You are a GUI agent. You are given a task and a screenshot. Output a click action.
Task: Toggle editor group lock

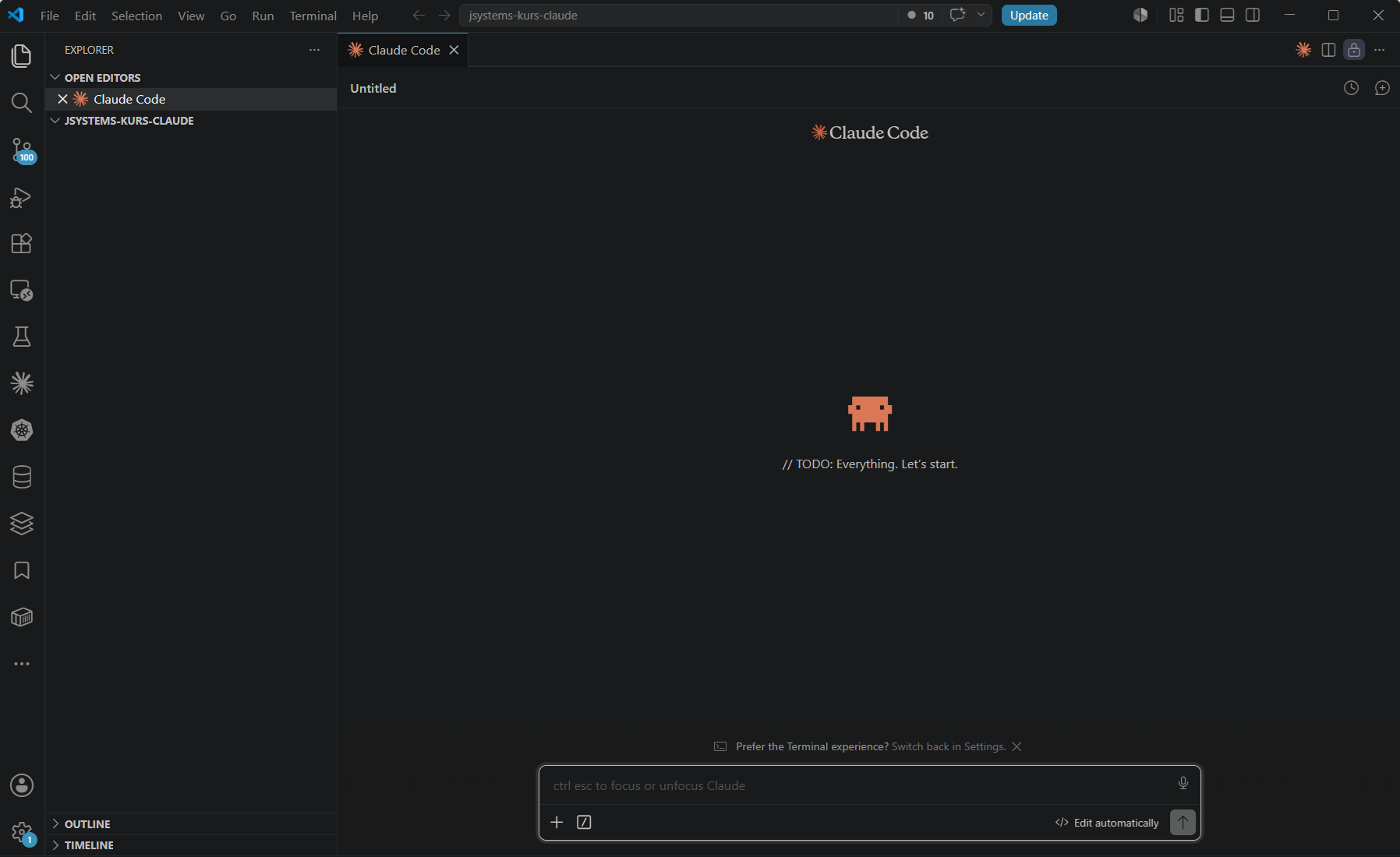(1354, 50)
